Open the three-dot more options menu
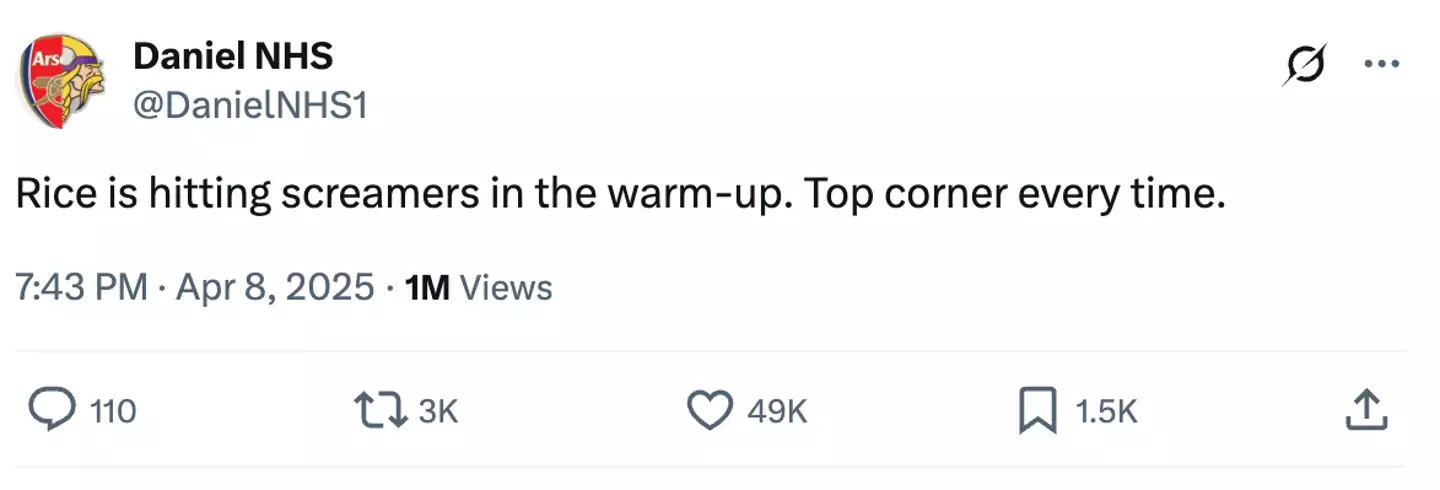1440x490 pixels. click(x=1382, y=63)
